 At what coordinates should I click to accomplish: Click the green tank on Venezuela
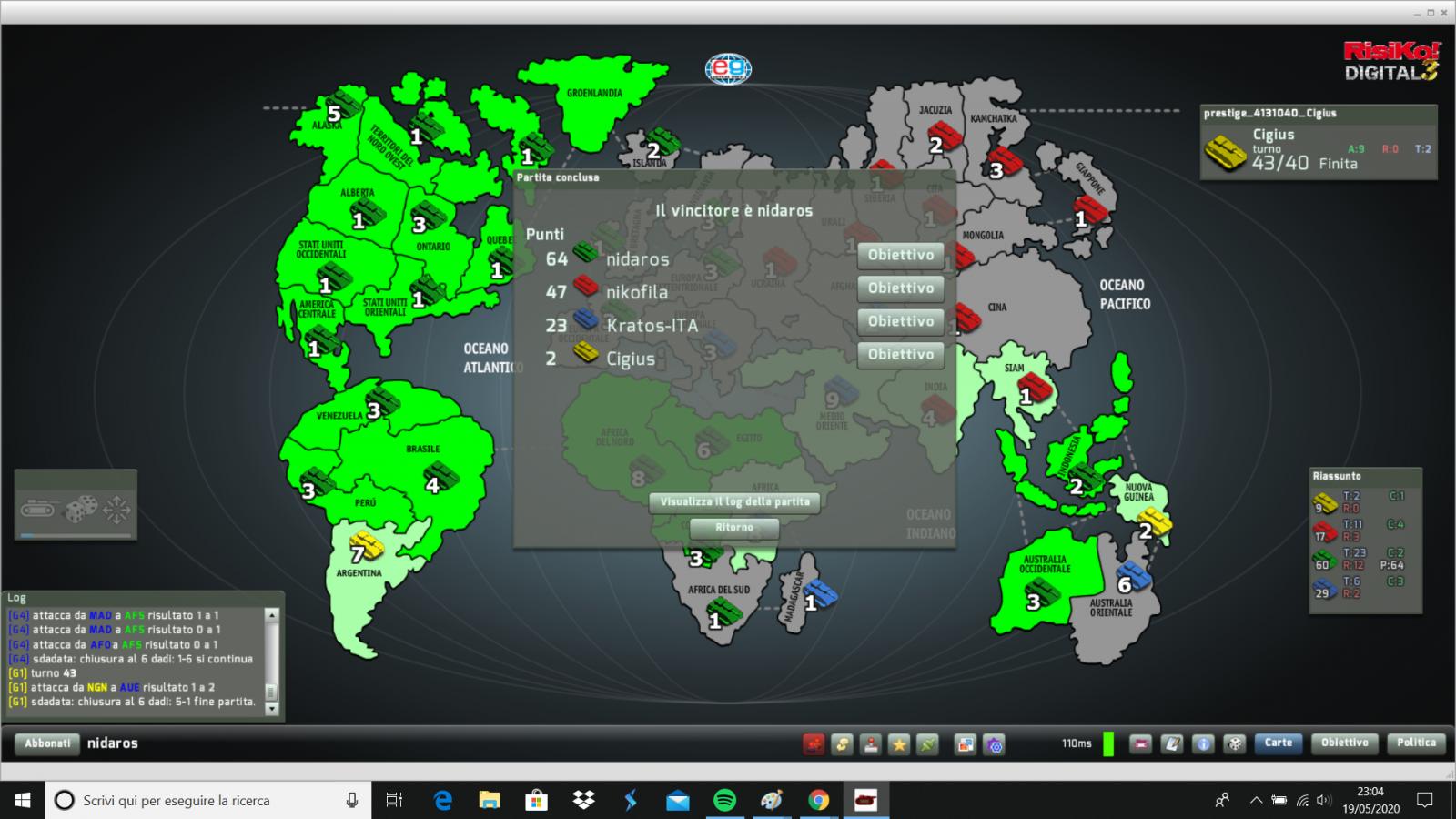(x=383, y=401)
